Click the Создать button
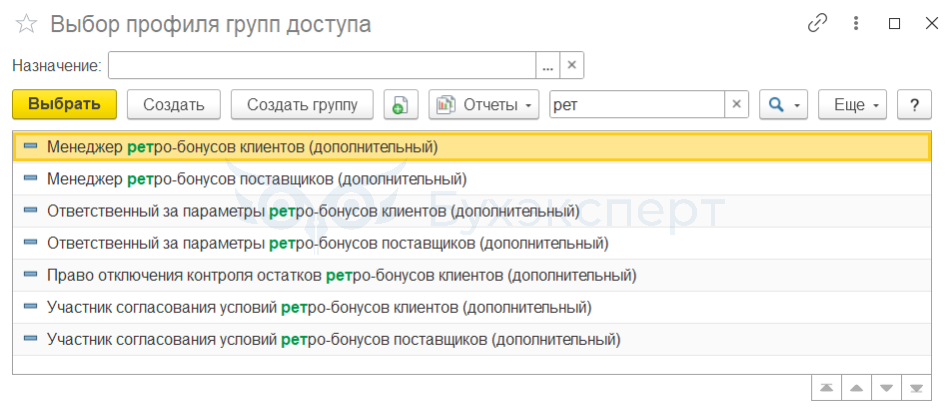 click(174, 105)
